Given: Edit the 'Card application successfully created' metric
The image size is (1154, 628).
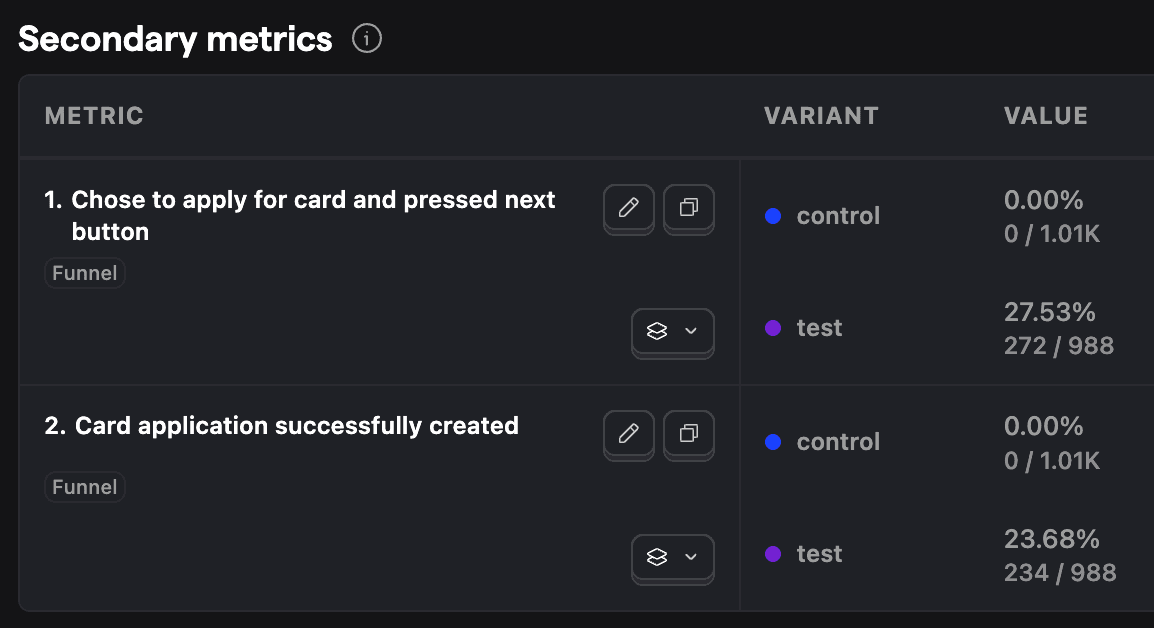Looking at the screenshot, I should [x=628, y=434].
